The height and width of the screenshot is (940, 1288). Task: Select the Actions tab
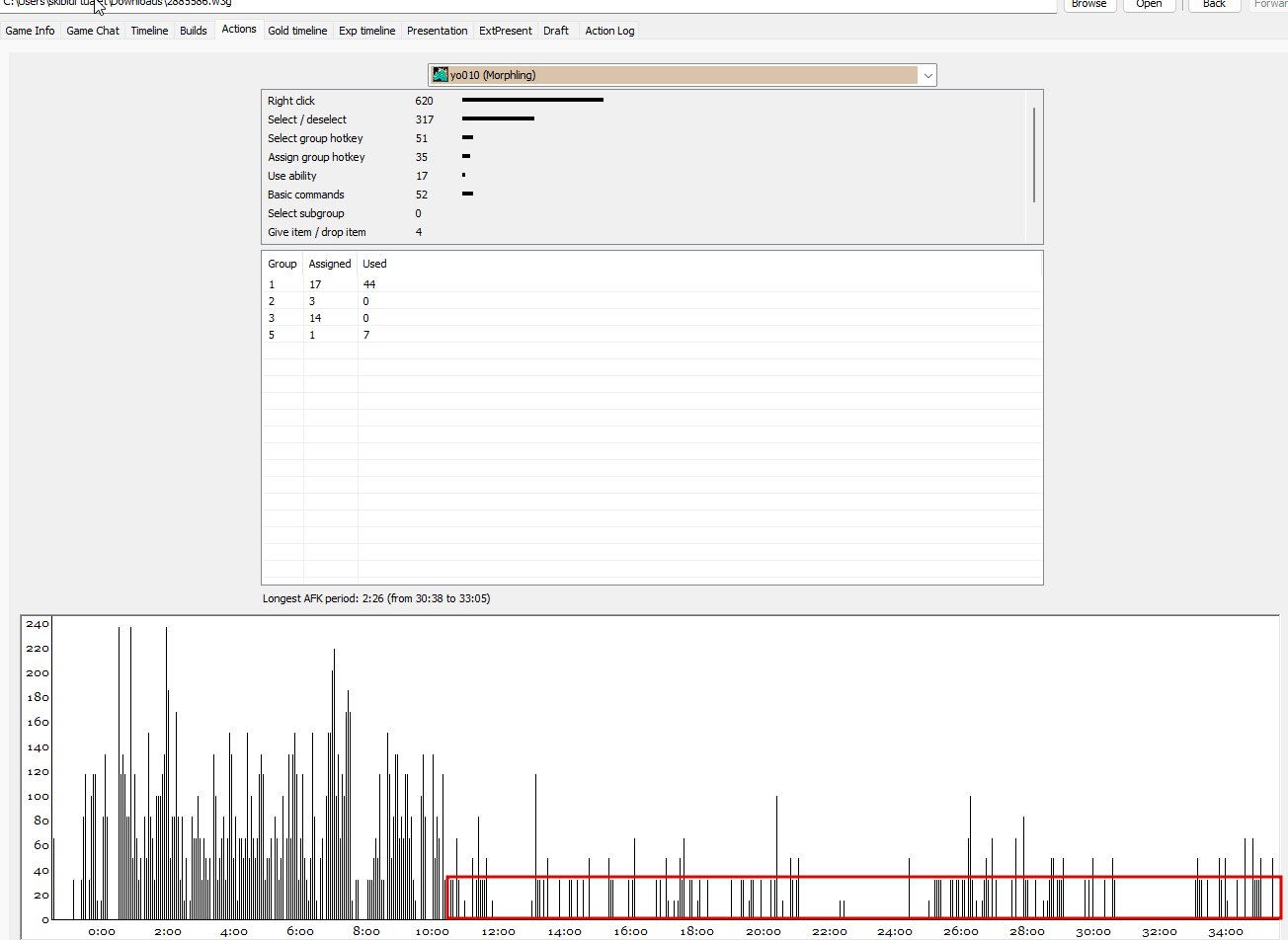239,30
